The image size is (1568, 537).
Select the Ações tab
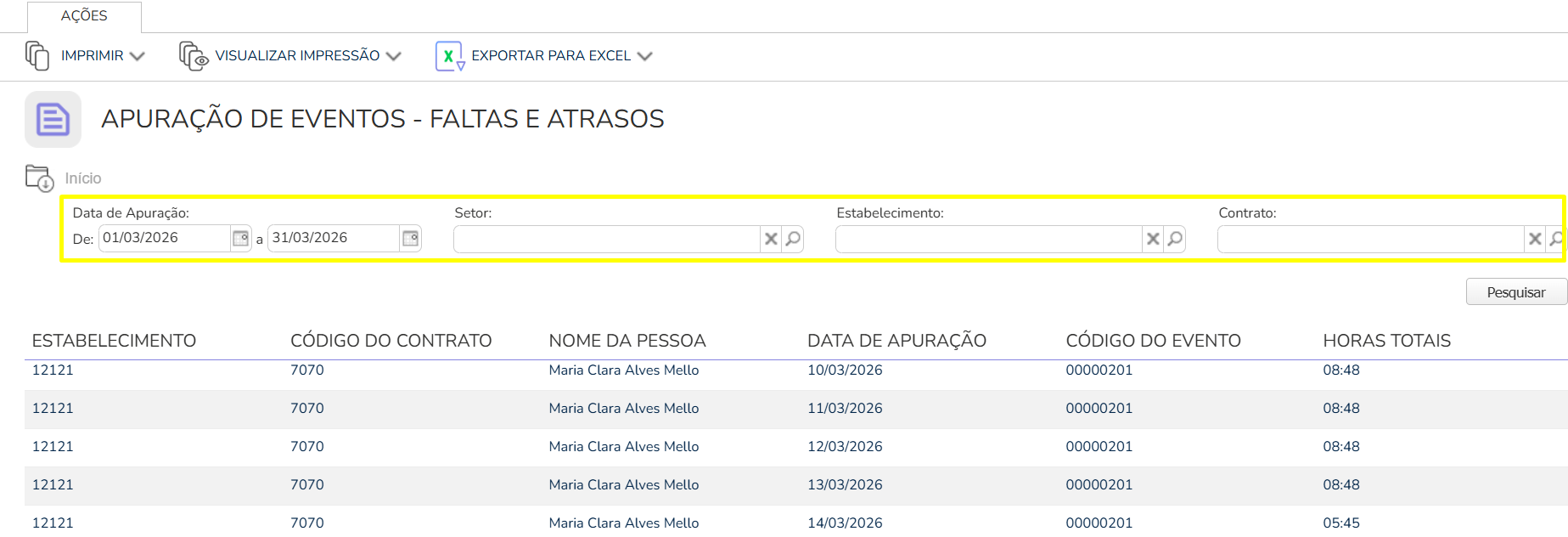(x=84, y=16)
